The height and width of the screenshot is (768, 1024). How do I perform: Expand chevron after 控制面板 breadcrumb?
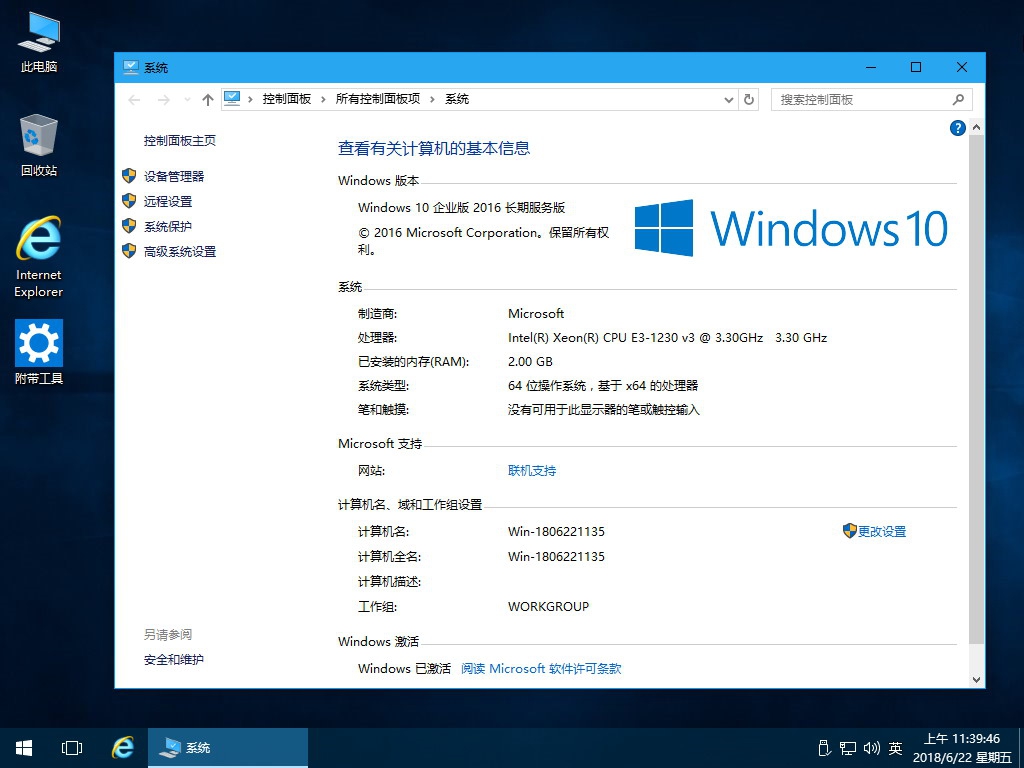point(323,99)
